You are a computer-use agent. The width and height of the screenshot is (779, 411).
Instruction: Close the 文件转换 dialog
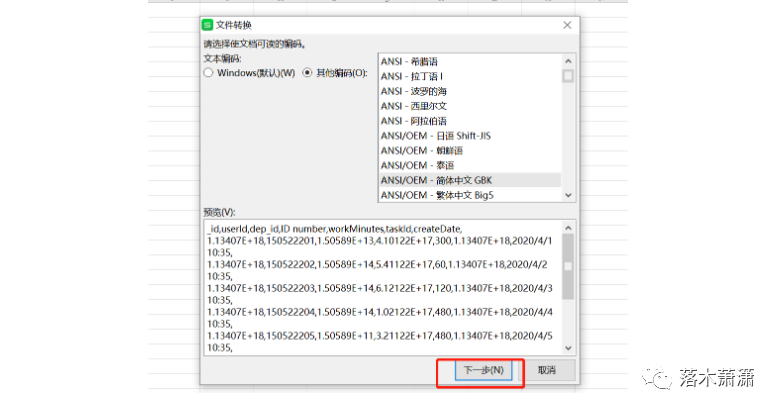pyautogui.click(x=567, y=25)
